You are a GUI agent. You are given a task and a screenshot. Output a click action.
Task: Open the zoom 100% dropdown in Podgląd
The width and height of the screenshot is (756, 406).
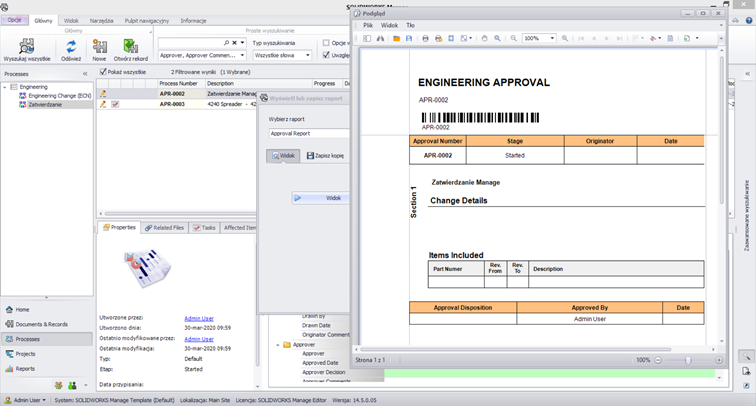tap(552, 38)
